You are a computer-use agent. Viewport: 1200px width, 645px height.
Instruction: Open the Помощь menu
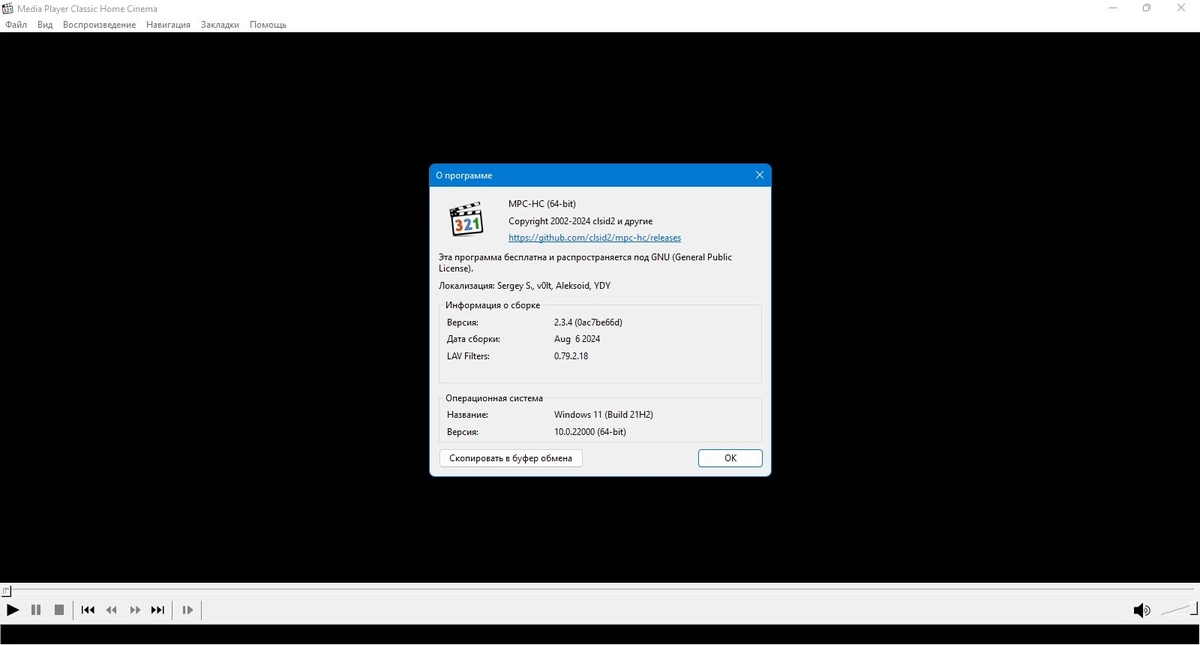click(x=268, y=25)
